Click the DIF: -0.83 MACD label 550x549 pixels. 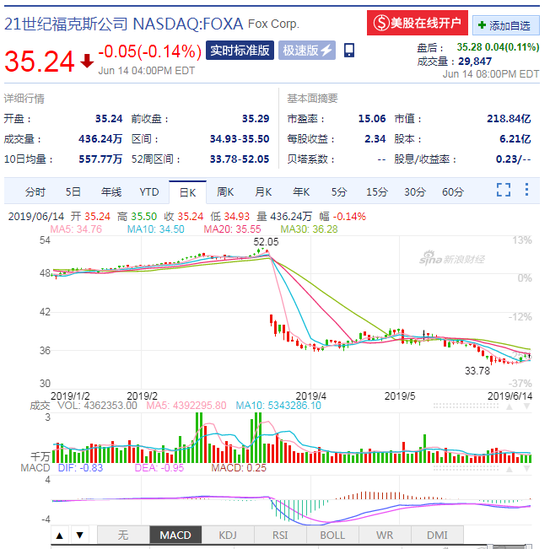click(x=80, y=468)
